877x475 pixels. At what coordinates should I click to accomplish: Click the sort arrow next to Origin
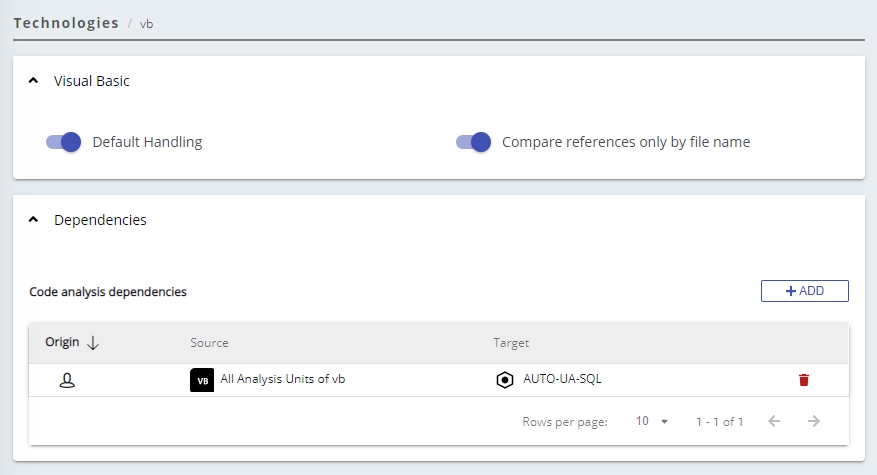coord(93,343)
